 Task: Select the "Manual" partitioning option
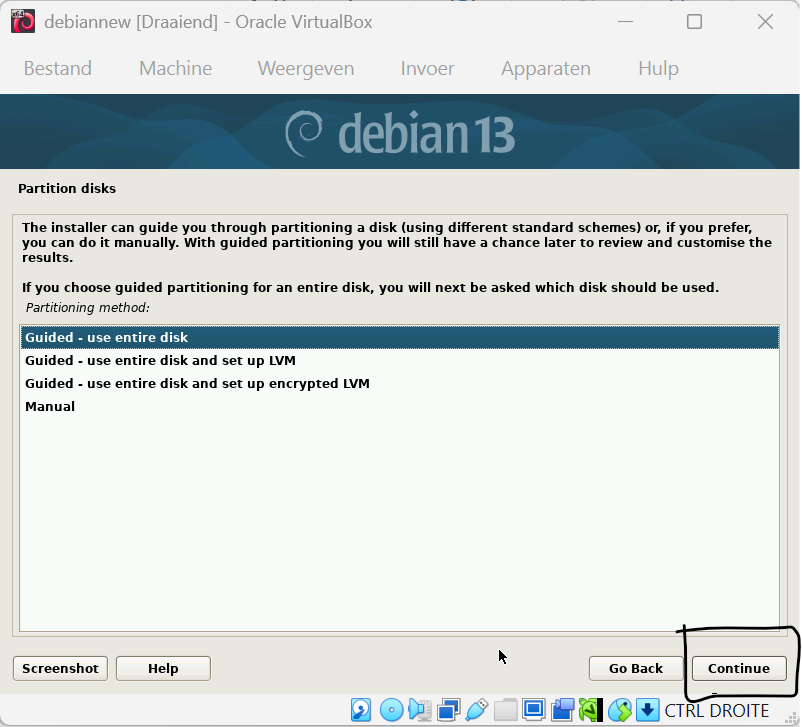[400, 406]
